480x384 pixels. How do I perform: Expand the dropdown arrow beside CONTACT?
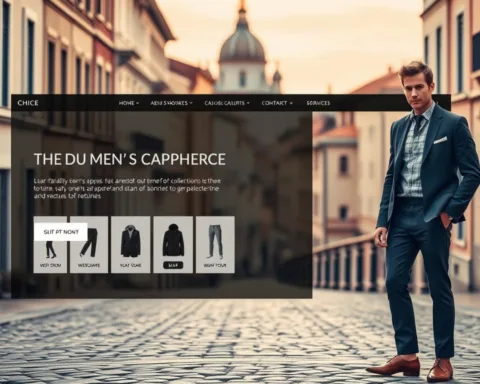[x=291, y=103]
